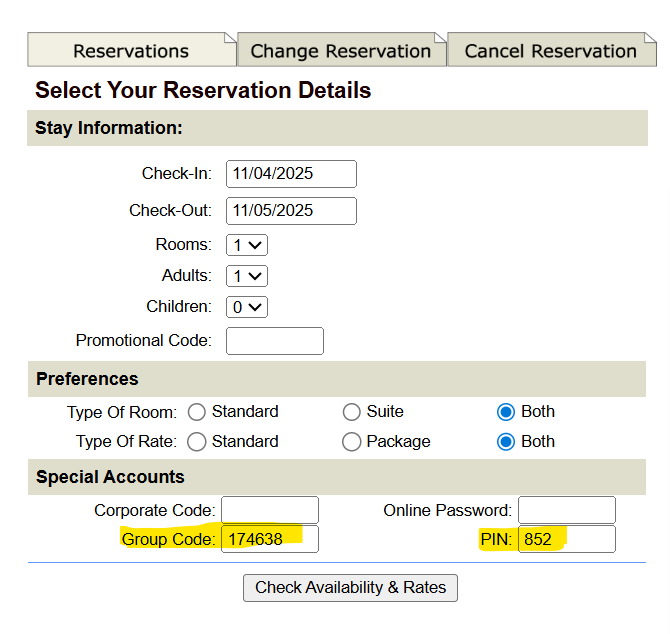
Task: Choose the Package rate type
Action: click(352, 442)
